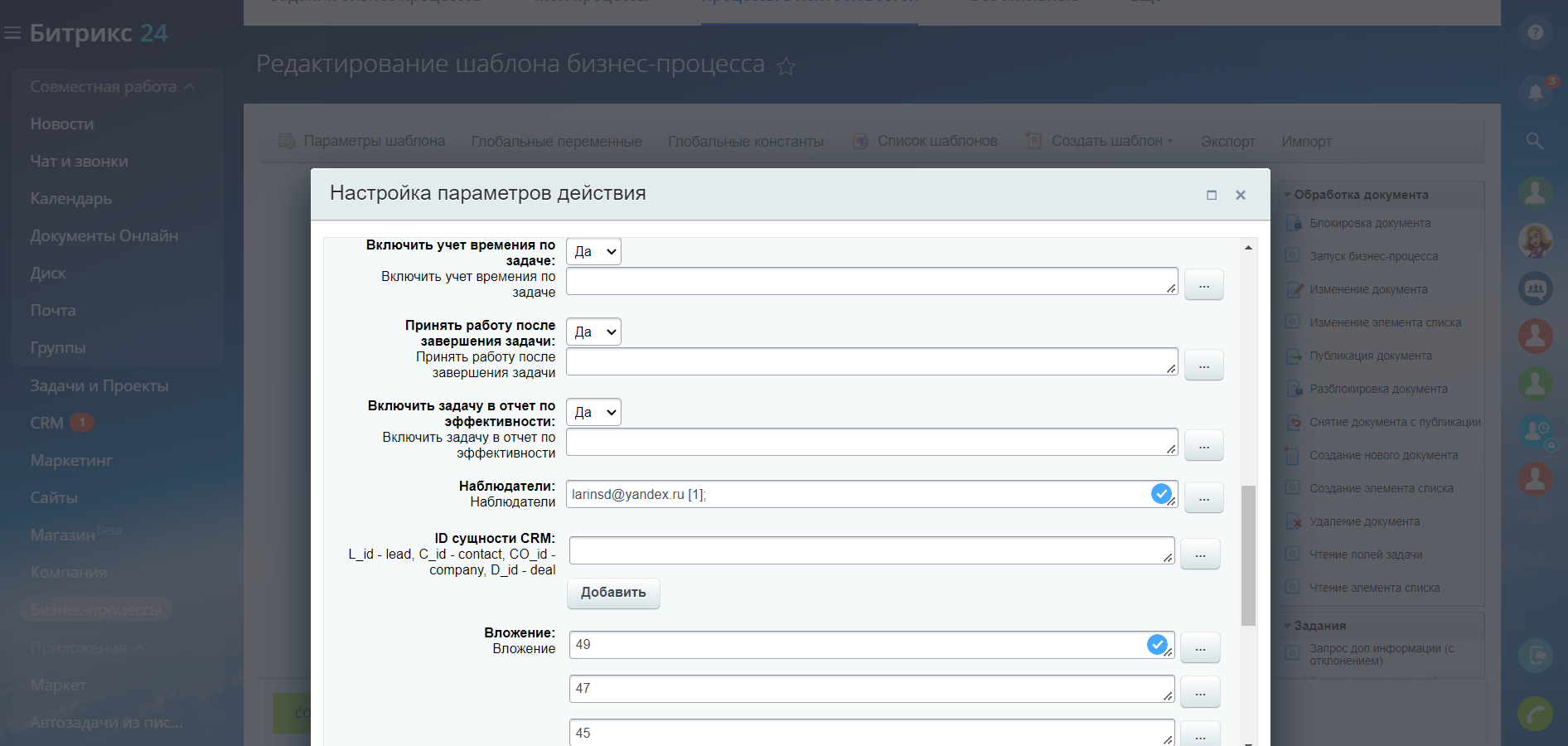Click the green phone call icon
This screenshot has height=746, width=1568.
1535,713
